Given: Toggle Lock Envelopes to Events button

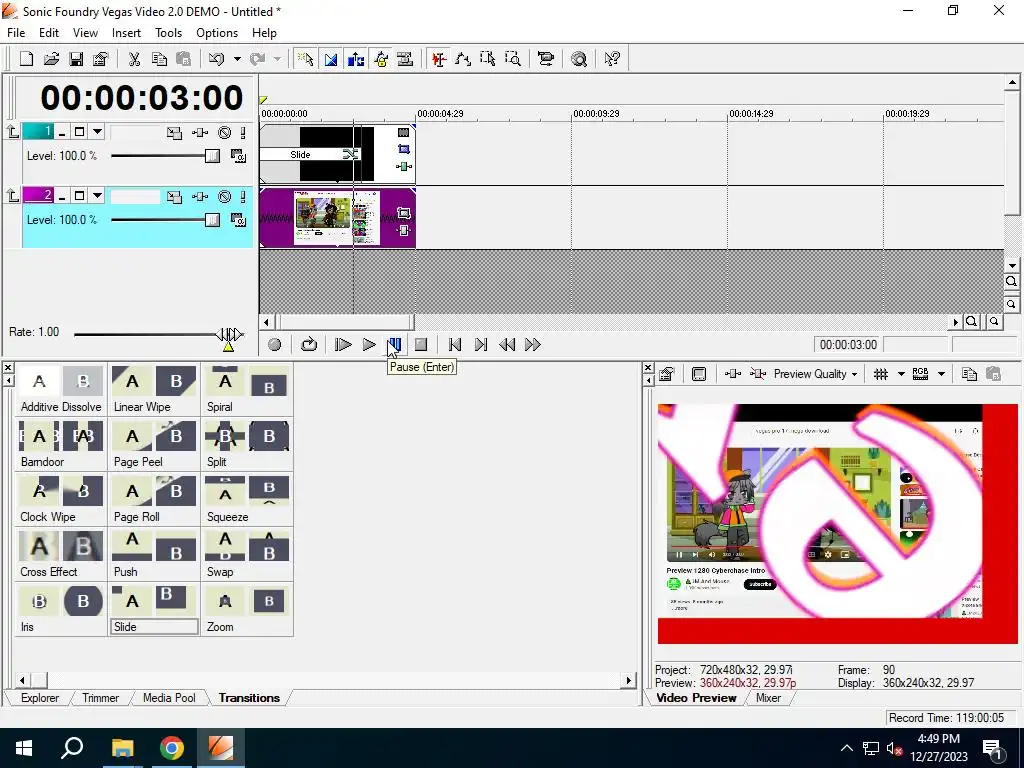Looking at the screenshot, I should click(x=381, y=59).
